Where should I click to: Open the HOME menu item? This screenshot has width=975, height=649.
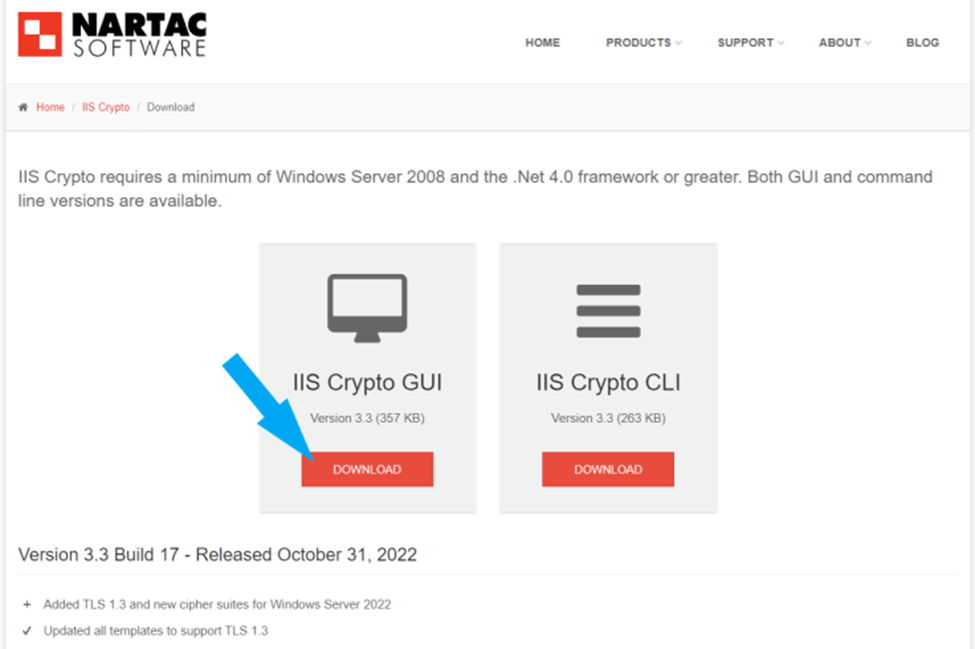[x=542, y=43]
